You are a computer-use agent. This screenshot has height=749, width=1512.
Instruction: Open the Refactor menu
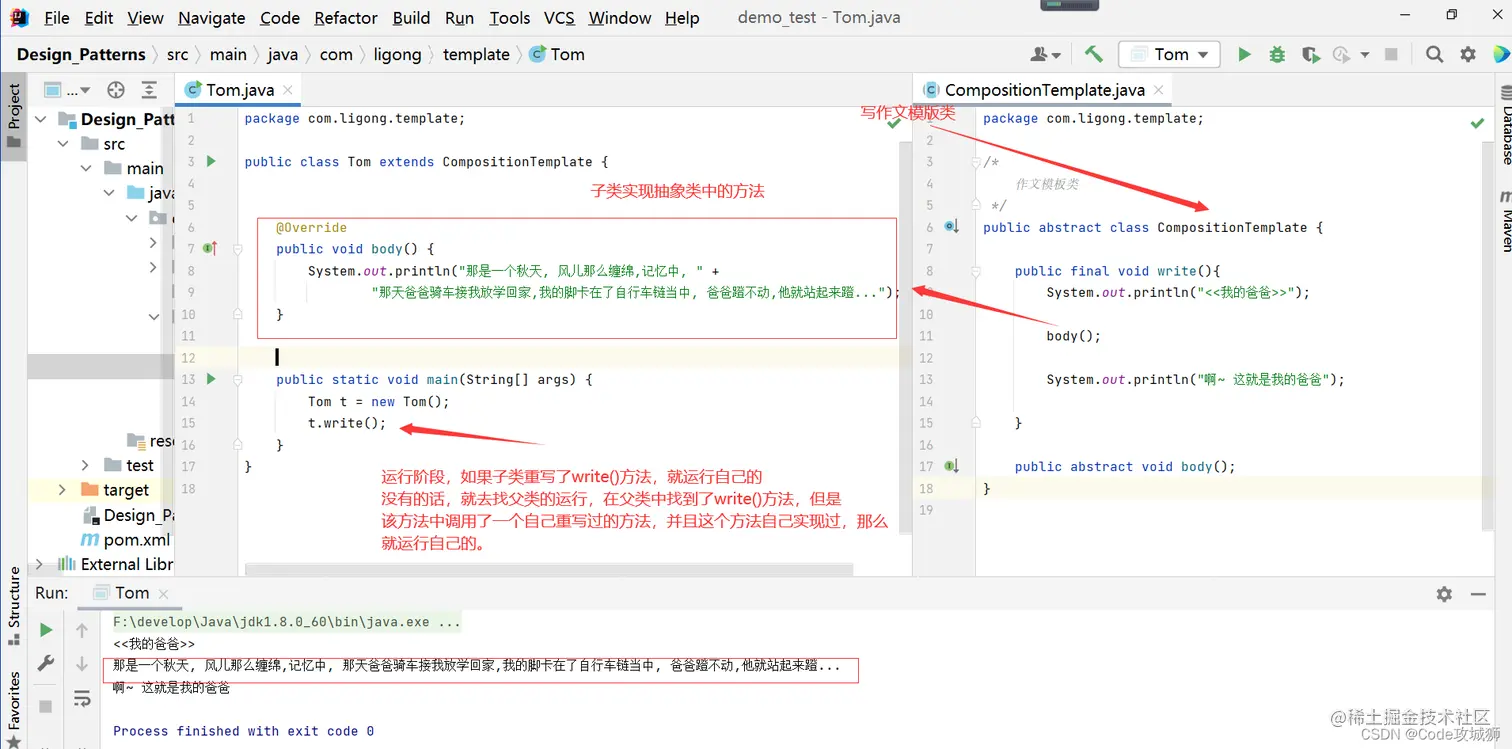point(346,18)
